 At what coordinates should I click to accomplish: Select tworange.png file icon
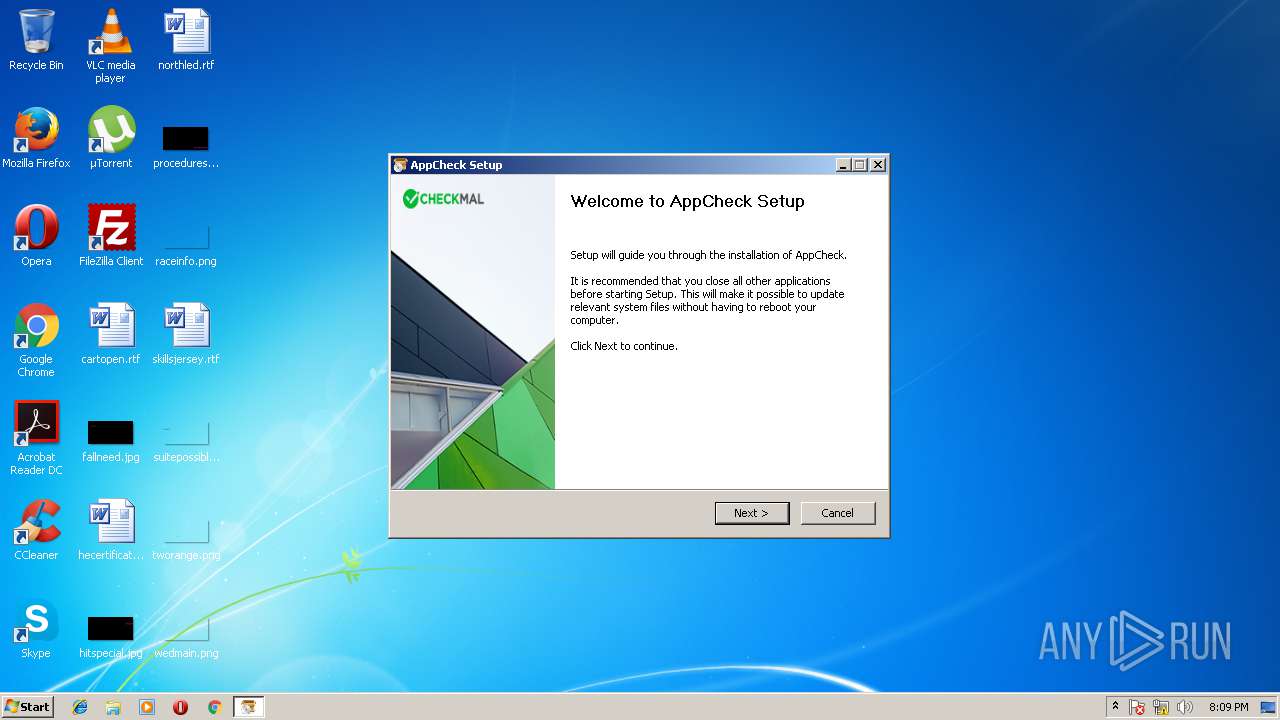[186, 538]
